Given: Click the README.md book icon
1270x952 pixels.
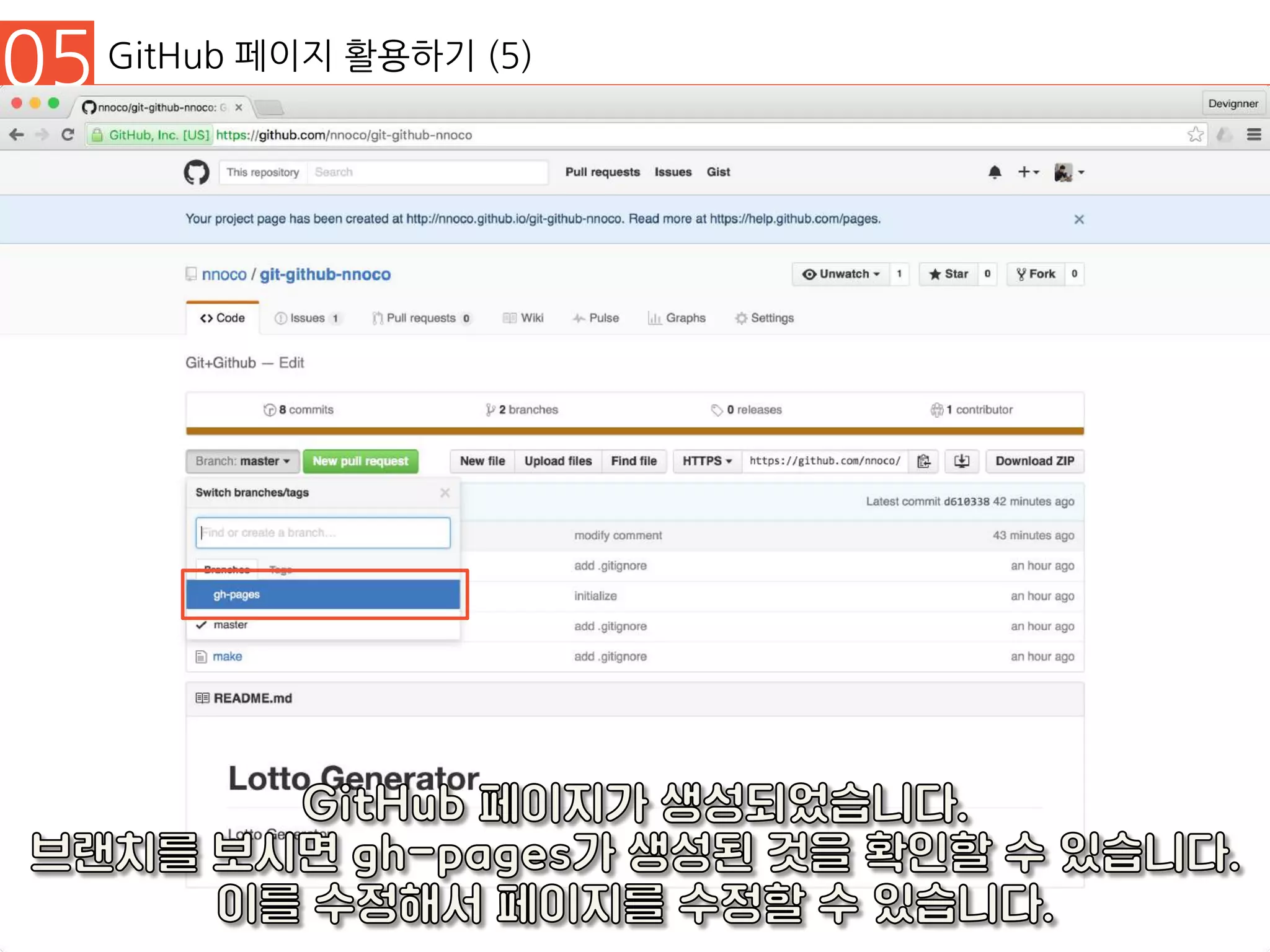Looking at the screenshot, I should click(x=202, y=699).
